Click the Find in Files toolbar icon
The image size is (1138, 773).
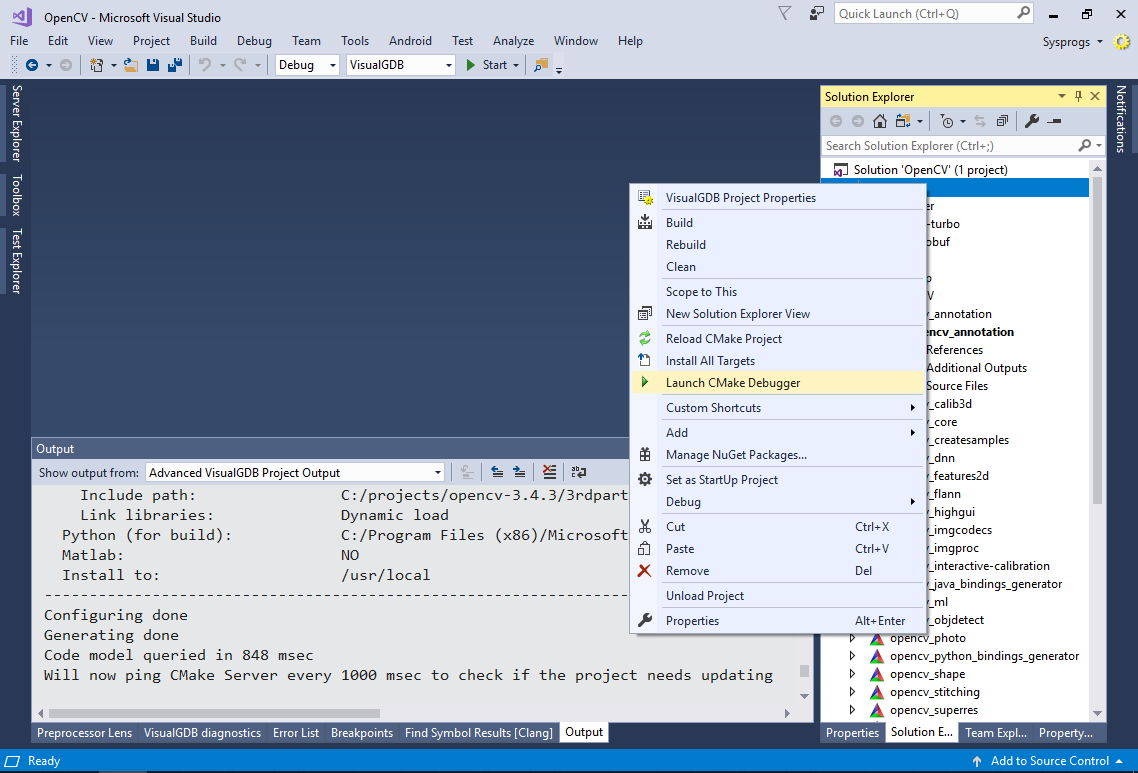[x=541, y=65]
